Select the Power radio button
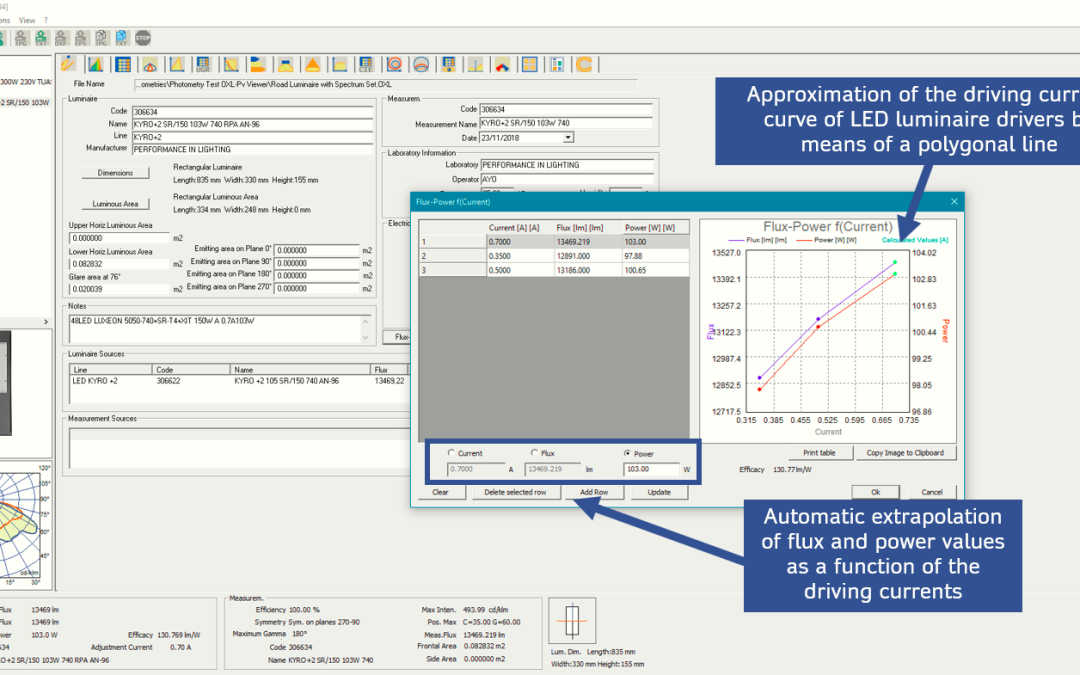 click(x=627, y=453)
